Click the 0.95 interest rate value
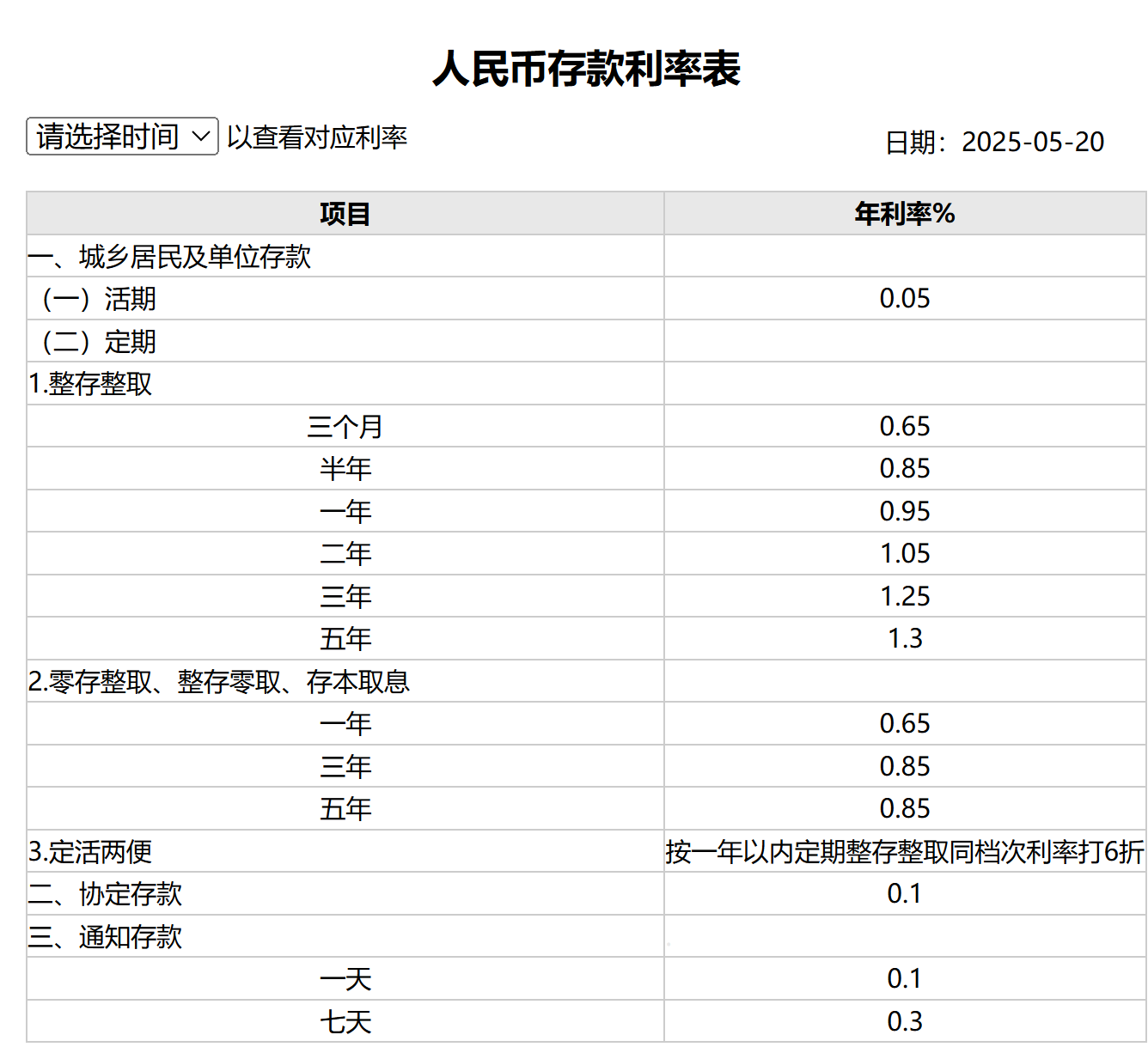This screenshot has width=1148, height=1047. point(904,512)
